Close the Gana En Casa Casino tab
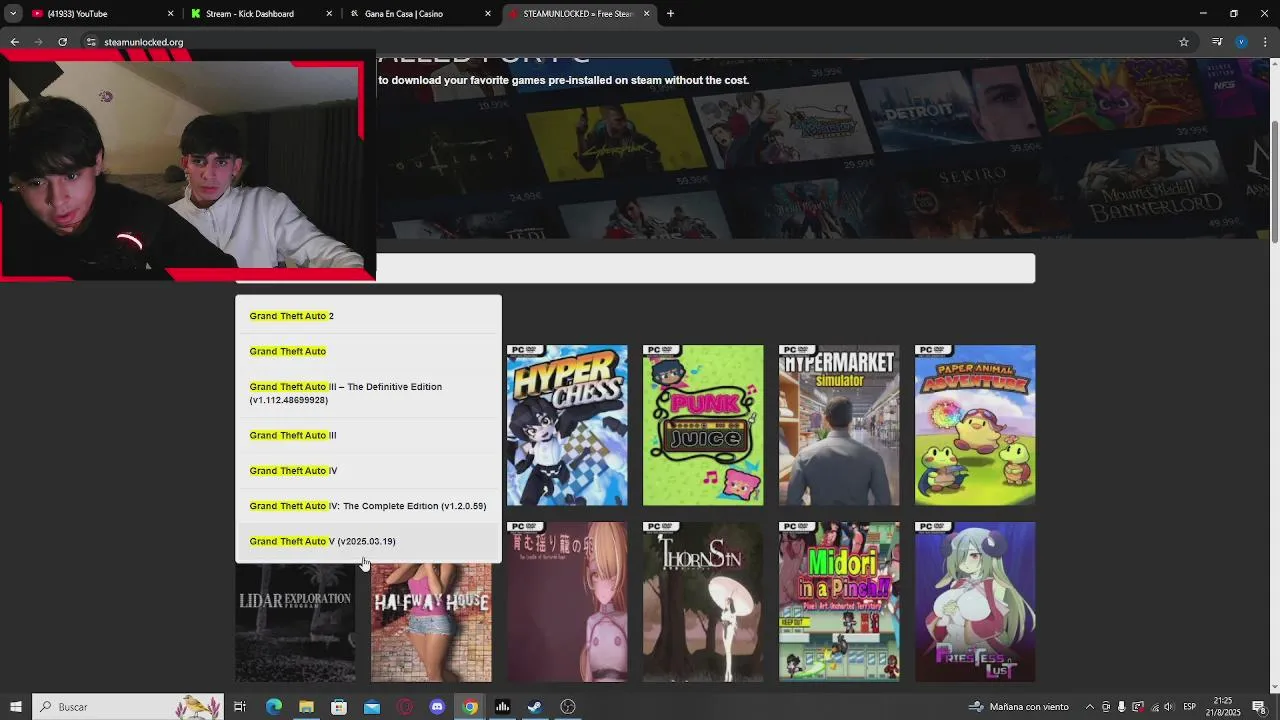Viewport: 1280px width, 720px height. [x=488, y=14]
